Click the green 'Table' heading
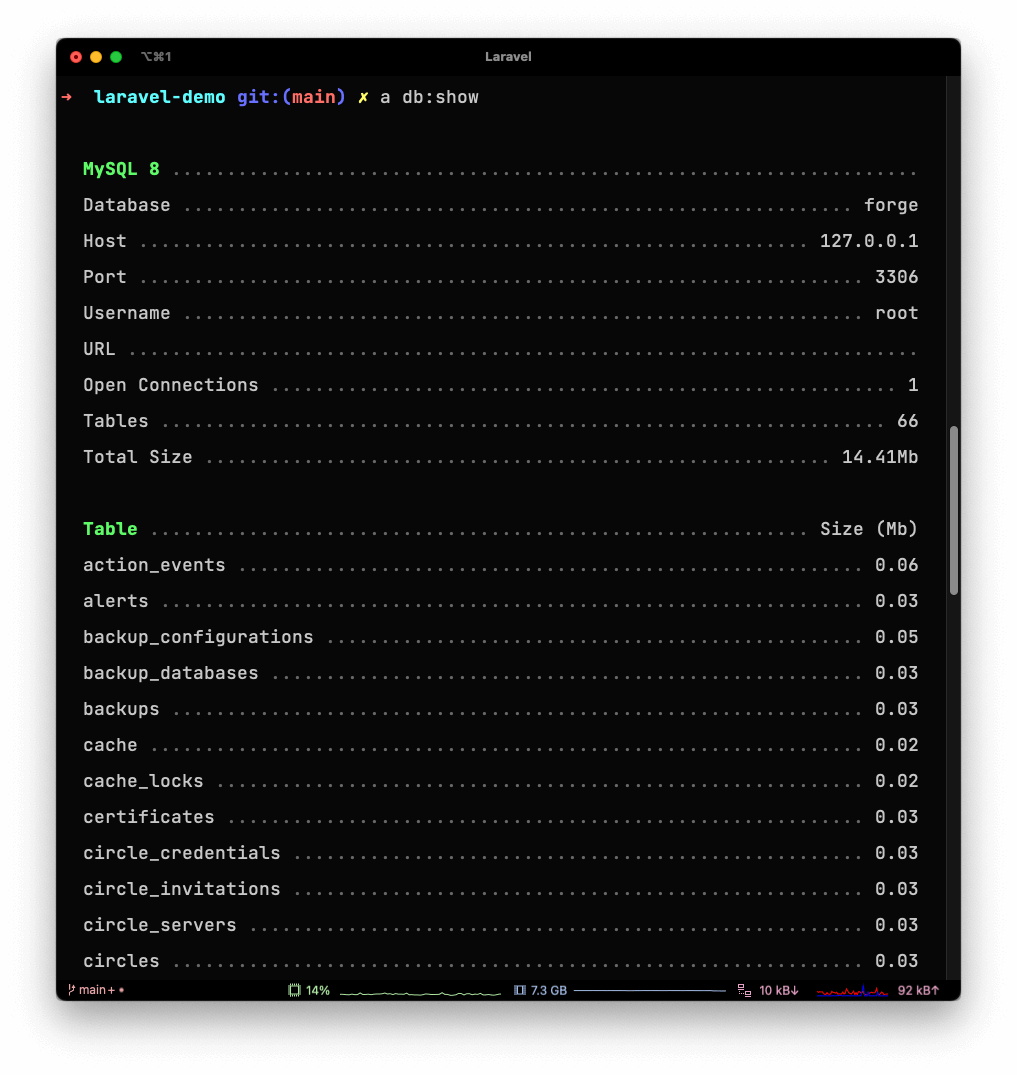 point(110,529)
